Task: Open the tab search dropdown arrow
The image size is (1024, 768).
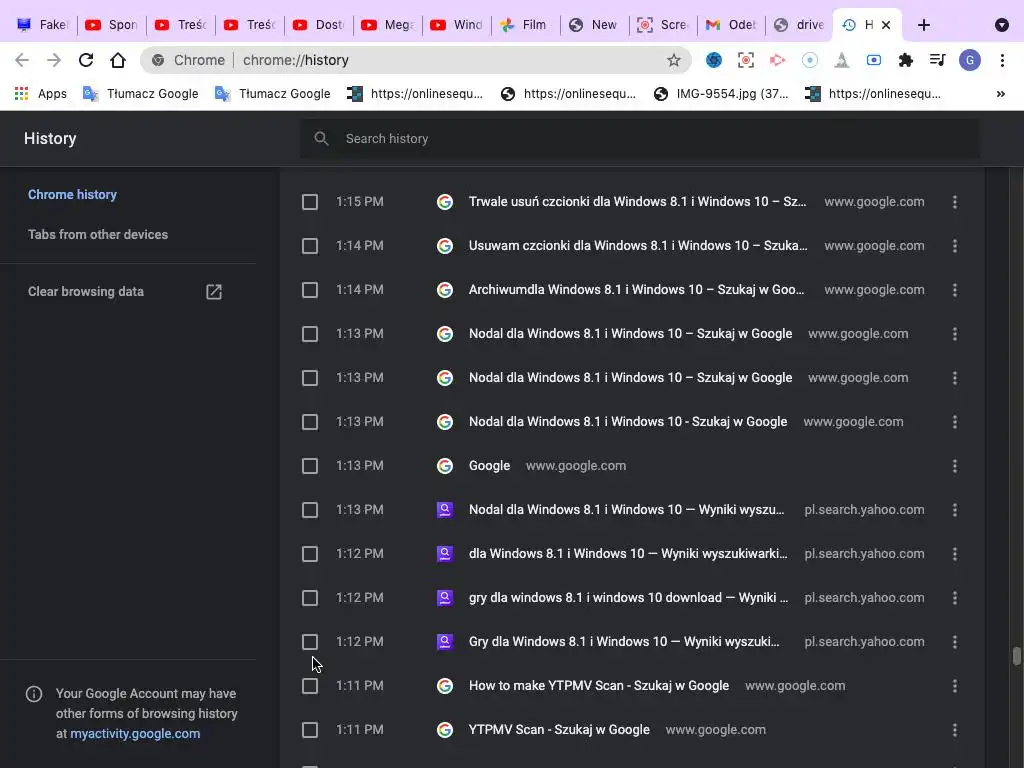Action: tap(1001, 25)
